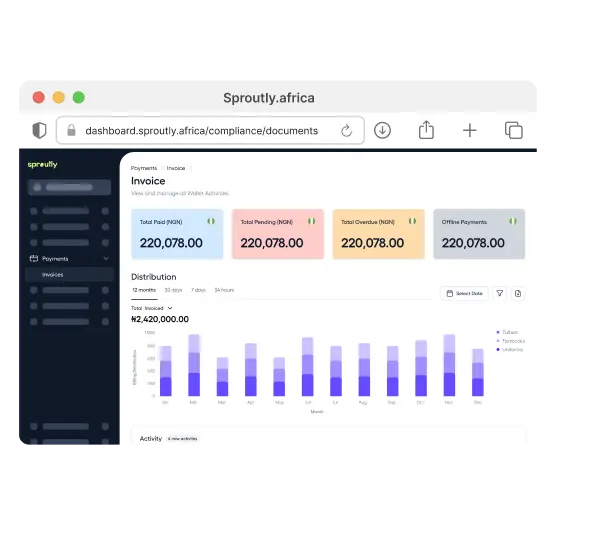Toggle the Textbooks series in chart legend
The height and width of the screenshot is (560, 612).
pos(511,341)
